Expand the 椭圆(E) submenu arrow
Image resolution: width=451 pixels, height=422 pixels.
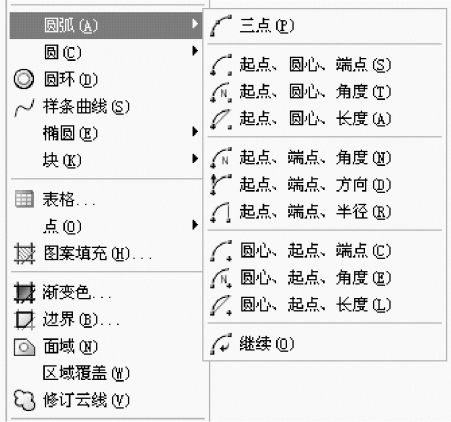195,132
